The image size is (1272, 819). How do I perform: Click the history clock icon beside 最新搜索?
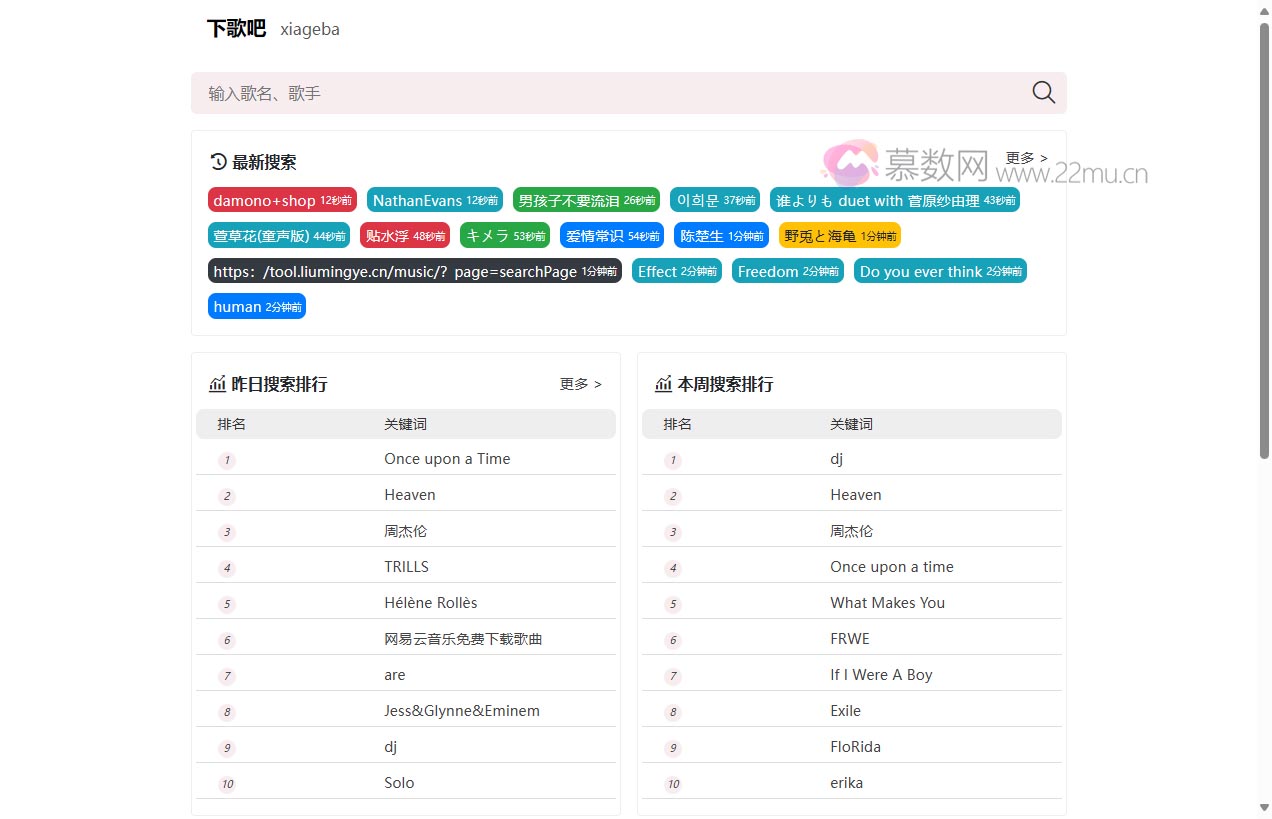pos(218,162)
